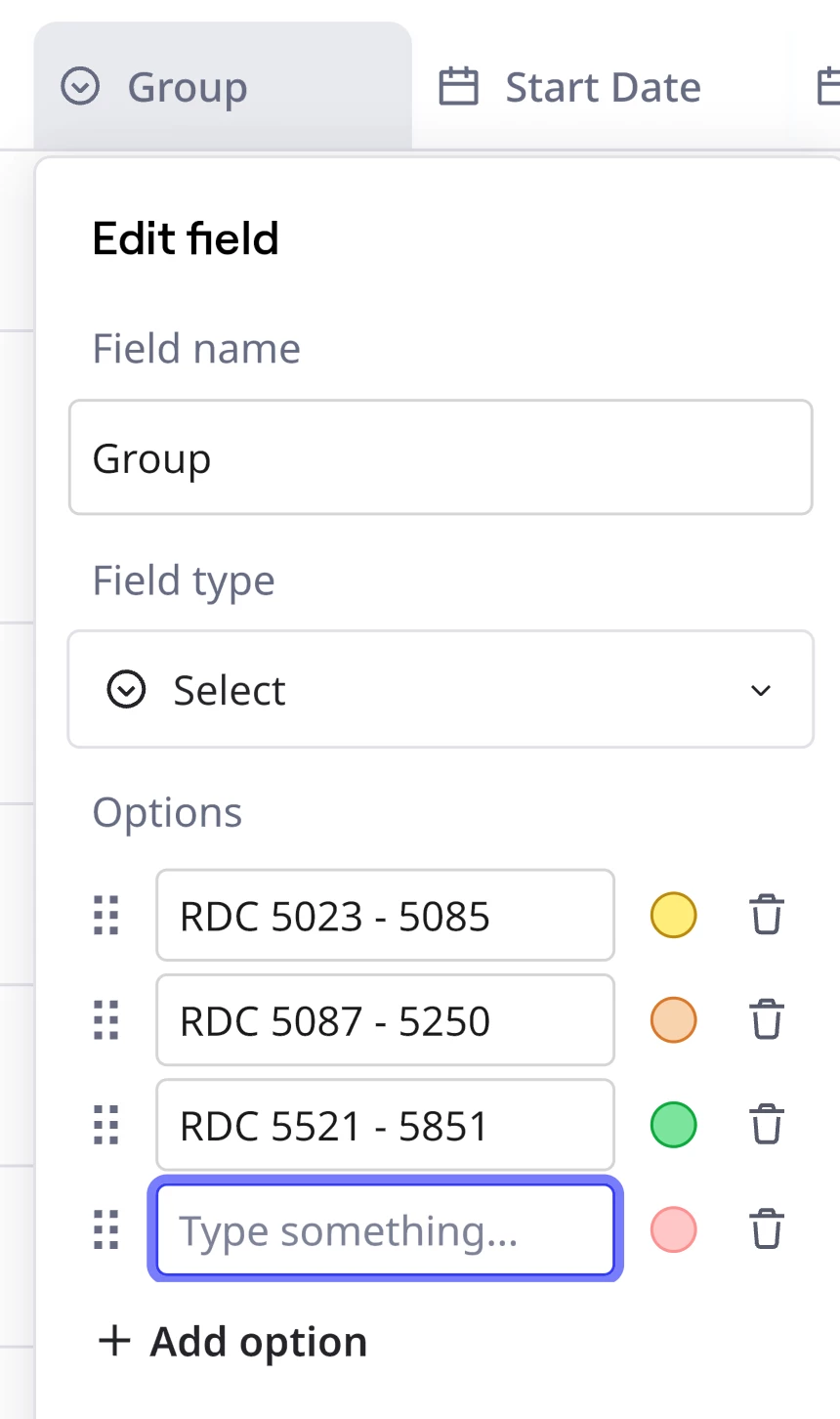Viewport: 840px width, 1419px height.
Task: Grab drag handle of RDC 5087 - 5250
Action: [106, 1020]
